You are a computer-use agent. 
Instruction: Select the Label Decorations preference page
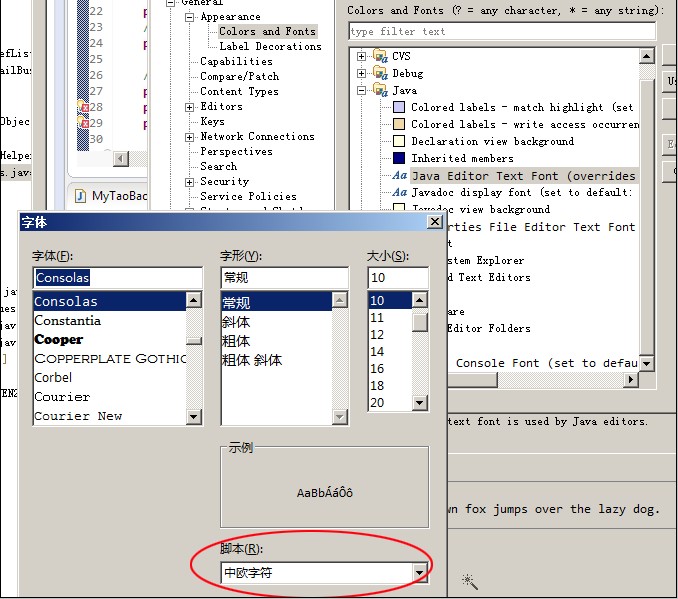270,46
